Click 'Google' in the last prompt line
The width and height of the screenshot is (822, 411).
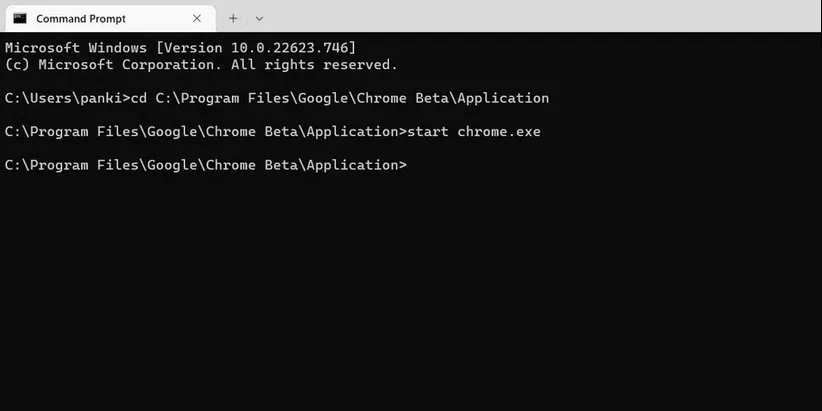coord(172,165)
